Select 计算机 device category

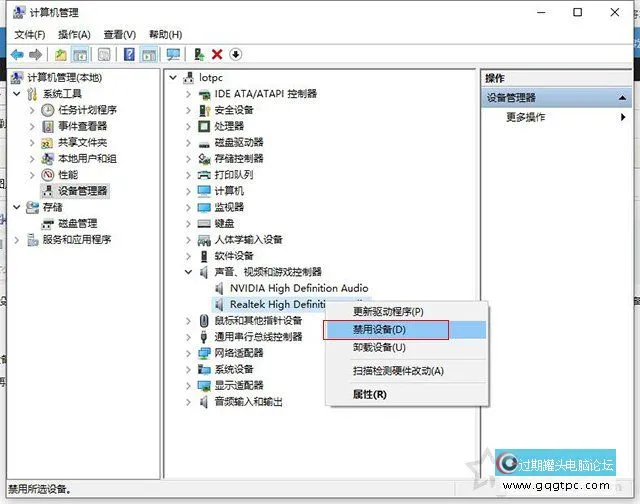(229, 191)
